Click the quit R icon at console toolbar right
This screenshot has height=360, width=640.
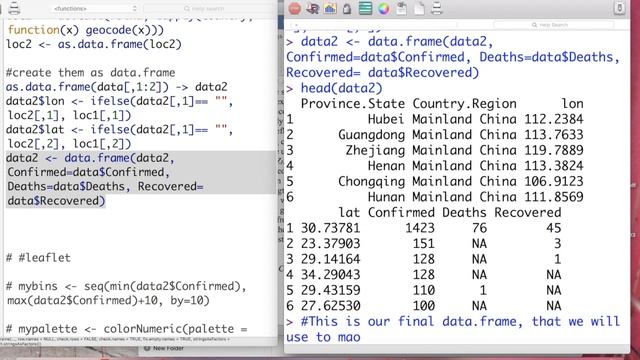(619, 8)
